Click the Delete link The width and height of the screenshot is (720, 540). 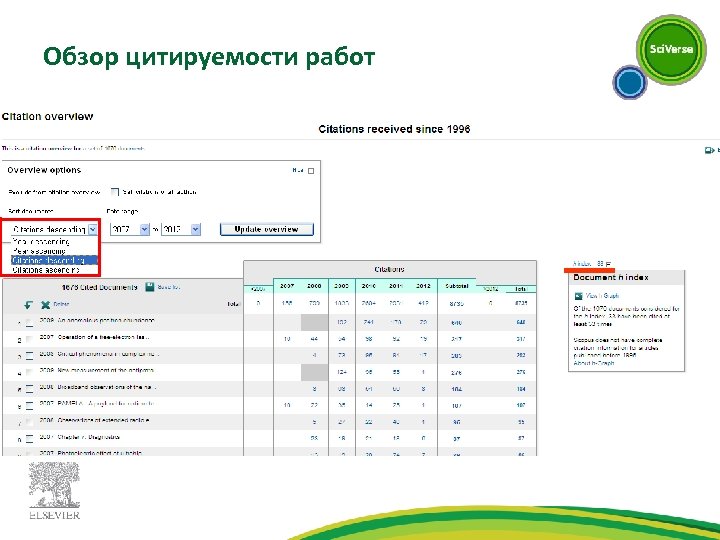point(61,304)
